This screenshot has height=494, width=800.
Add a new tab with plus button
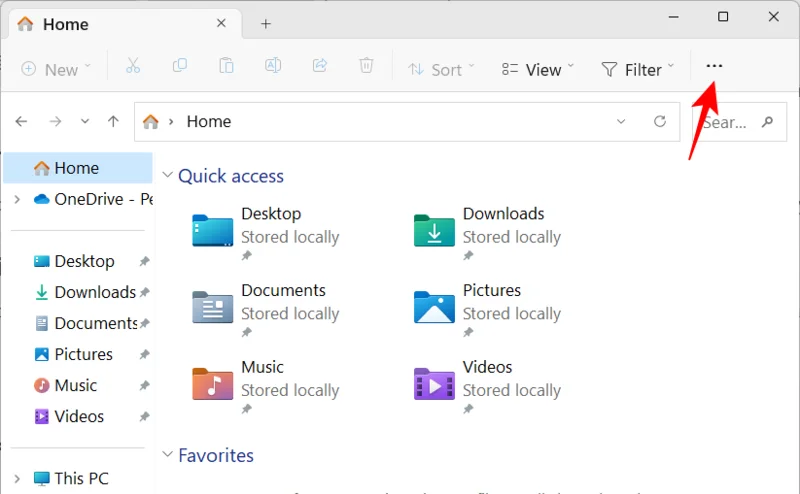265,23
